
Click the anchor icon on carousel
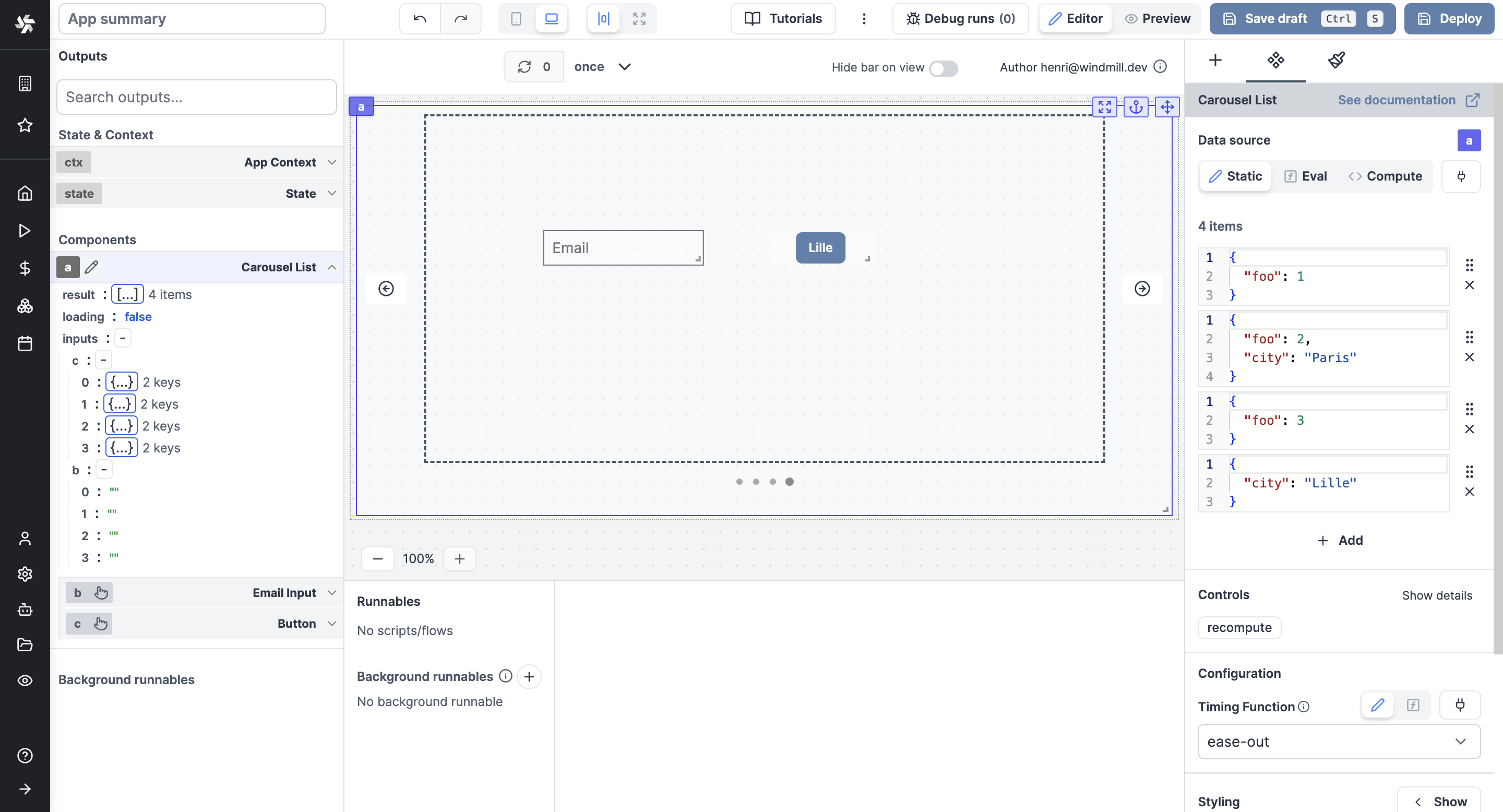coord(1136,107)
